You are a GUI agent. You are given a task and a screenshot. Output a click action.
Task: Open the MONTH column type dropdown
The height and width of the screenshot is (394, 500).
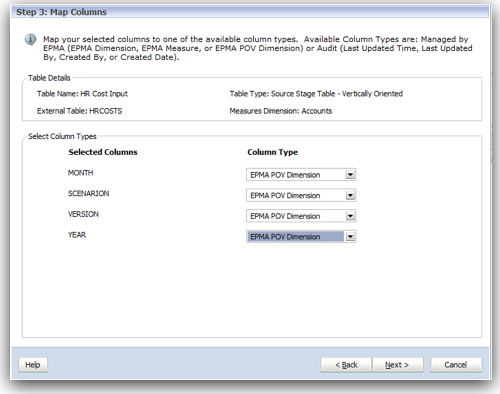301,175
